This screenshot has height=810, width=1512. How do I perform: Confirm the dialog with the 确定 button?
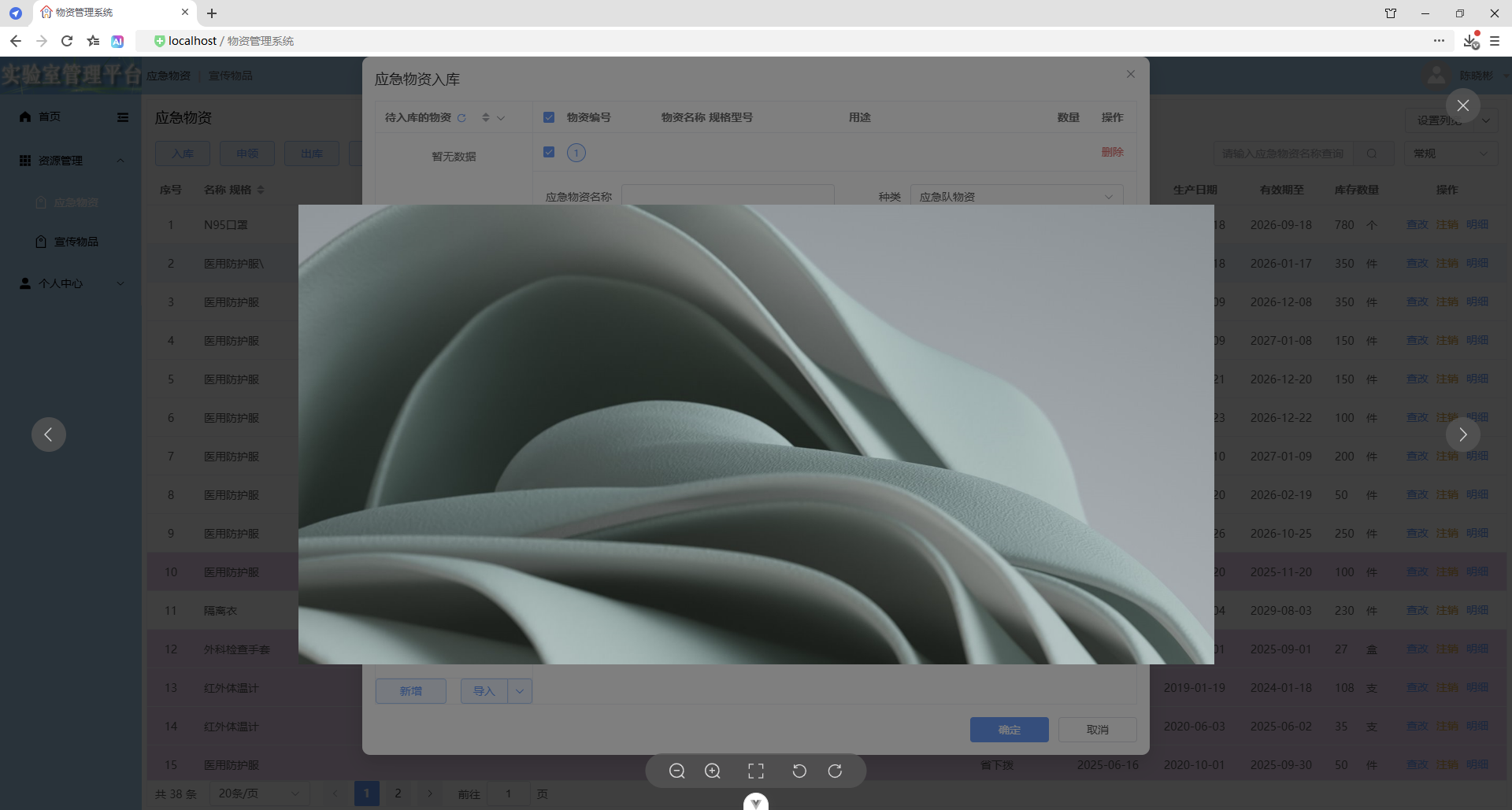pyautogui.click(x=1009, y=729)
